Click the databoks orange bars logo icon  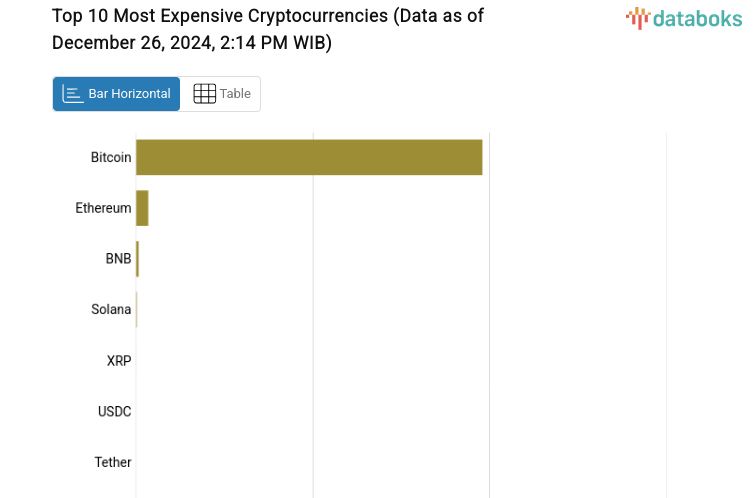[636, 17]
